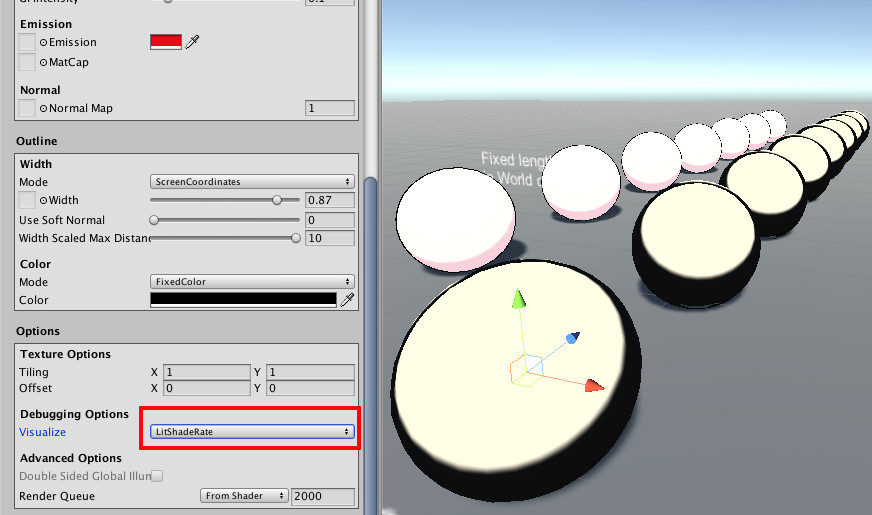Click the blue Visualize label

[42, 432]
